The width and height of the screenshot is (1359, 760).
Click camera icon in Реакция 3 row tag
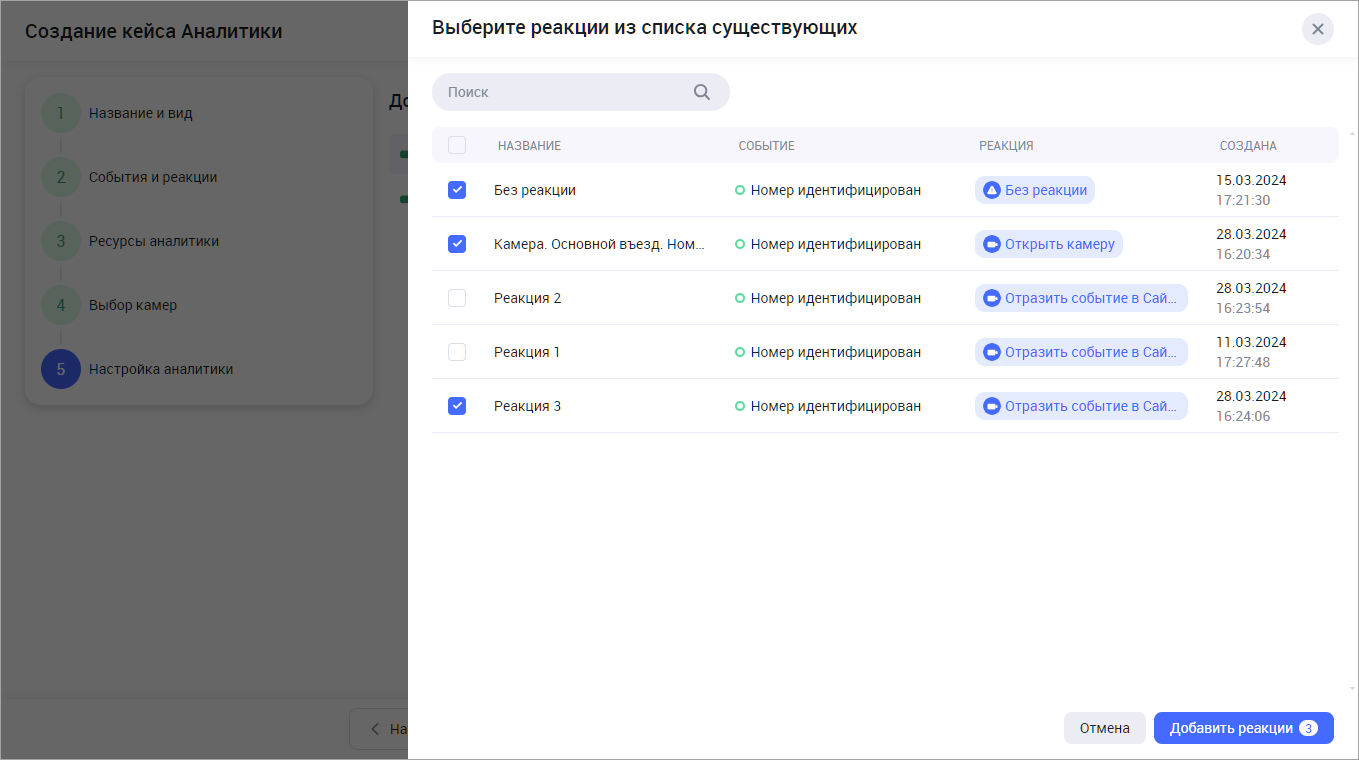[x=991, y=406]
